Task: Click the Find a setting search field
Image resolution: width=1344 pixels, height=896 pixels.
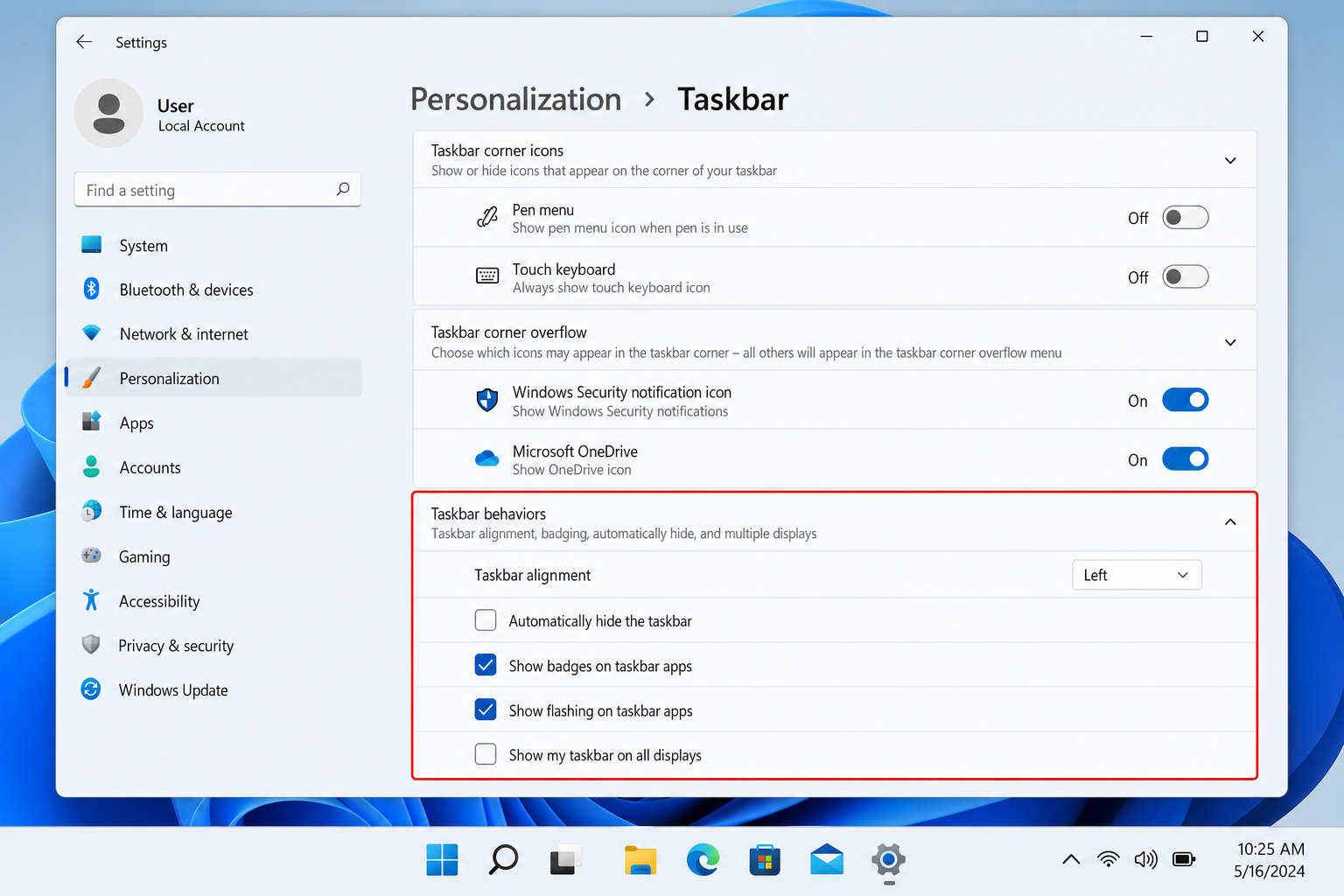Action: (x=218, y=190)
